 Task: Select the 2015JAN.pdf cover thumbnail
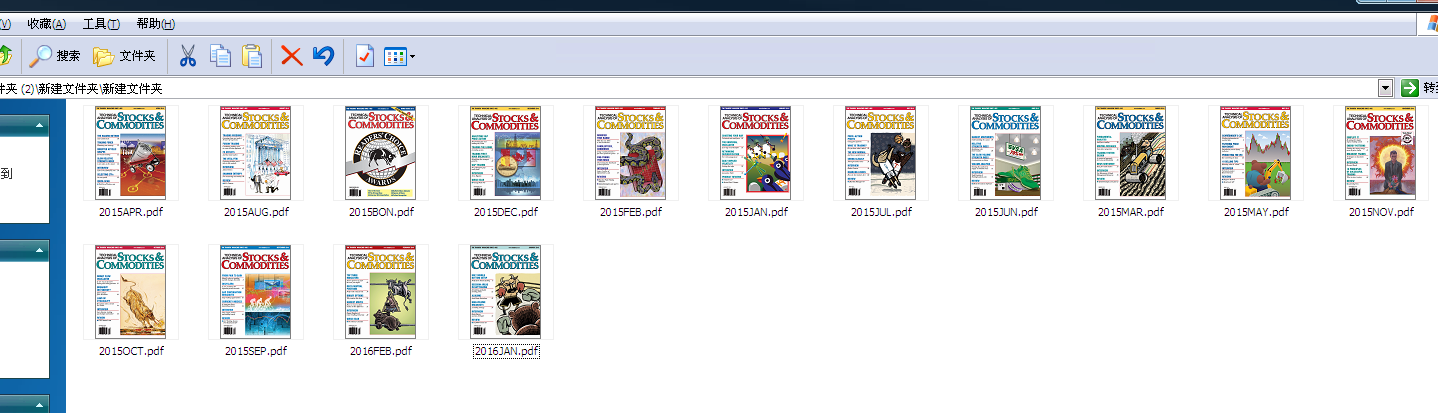[x=756, y=152]
